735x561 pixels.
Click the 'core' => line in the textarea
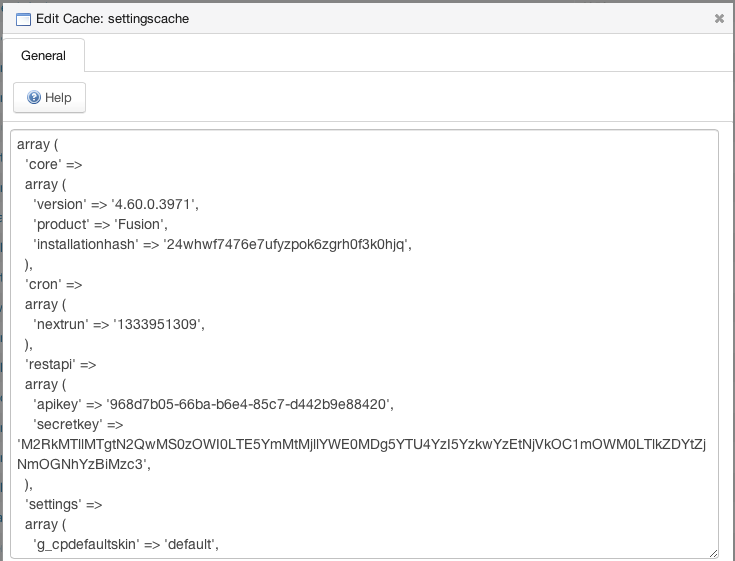pyautogui.click(x=54, y=164)
